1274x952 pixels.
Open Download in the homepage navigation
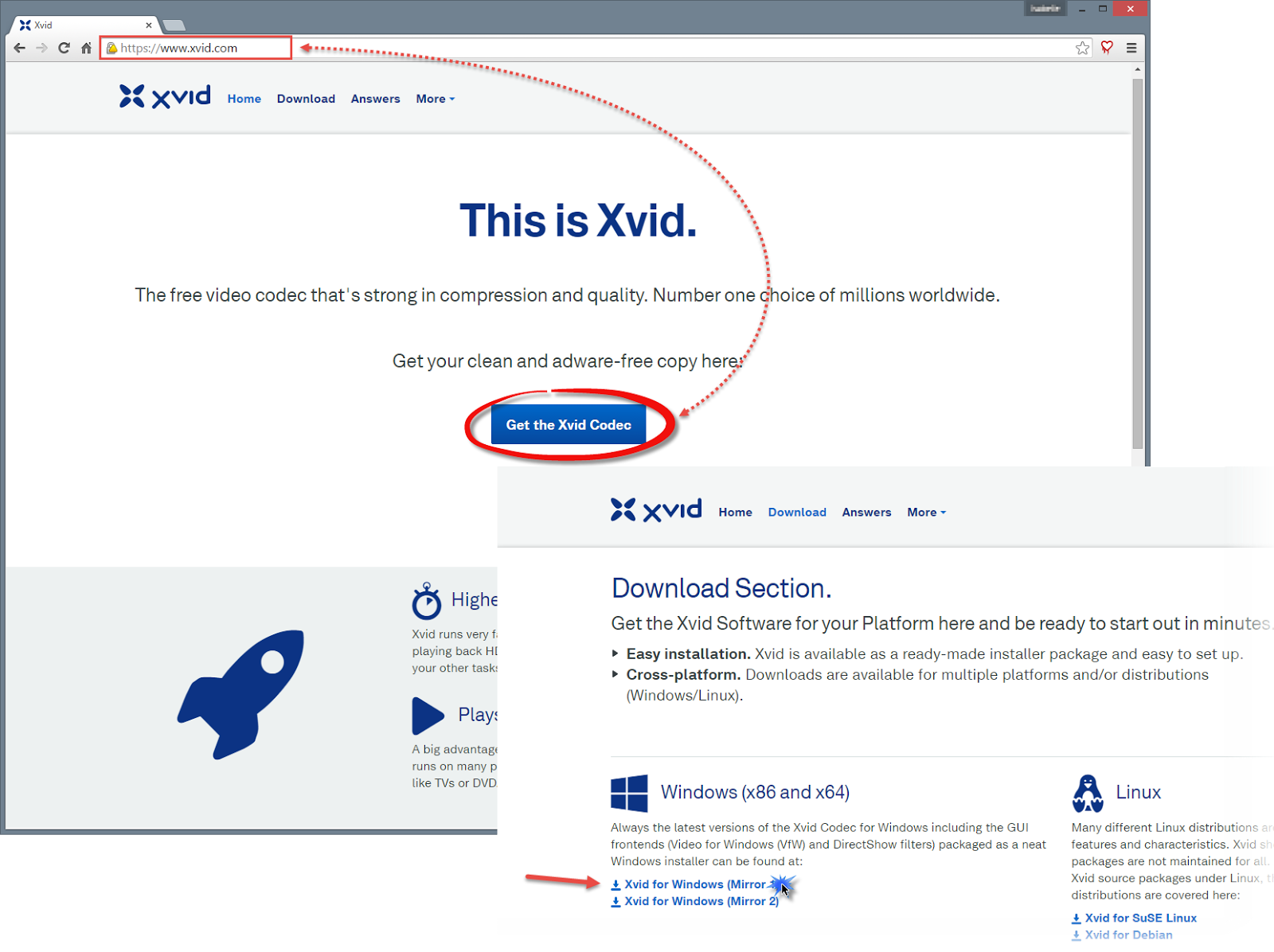point(306,99)
